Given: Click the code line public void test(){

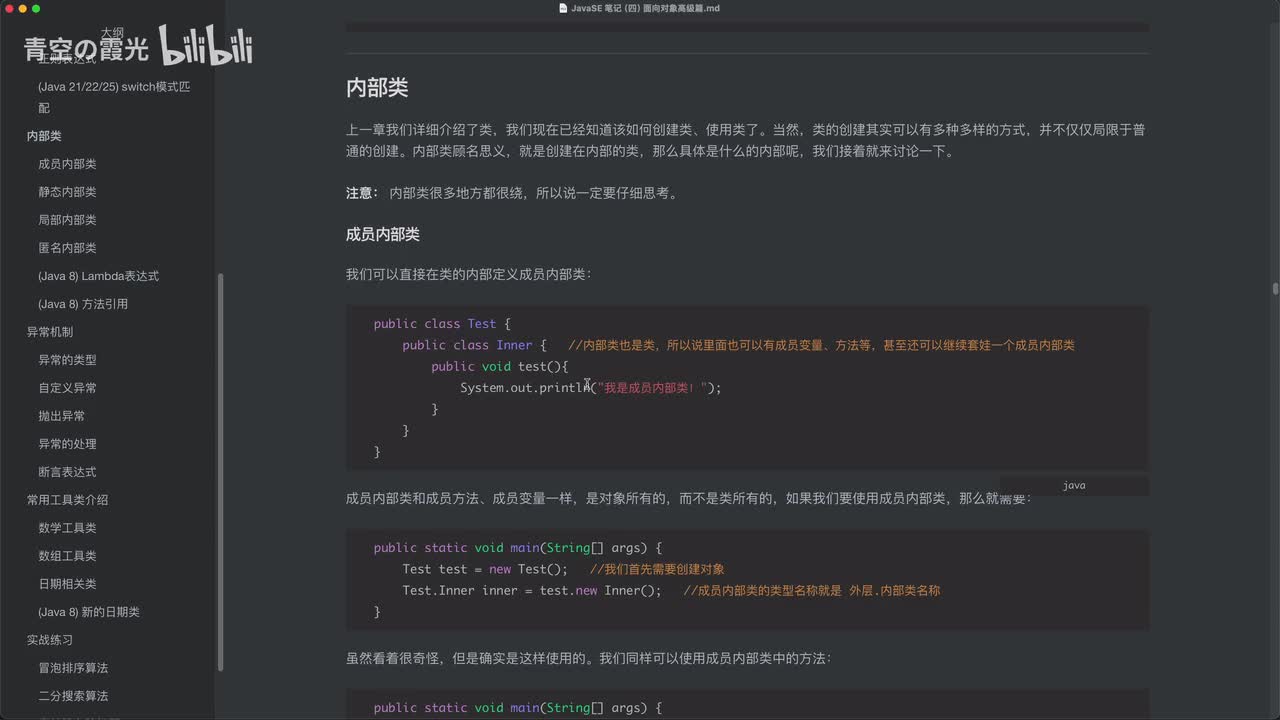Looking at the screenshot, I should click(499, 367).
